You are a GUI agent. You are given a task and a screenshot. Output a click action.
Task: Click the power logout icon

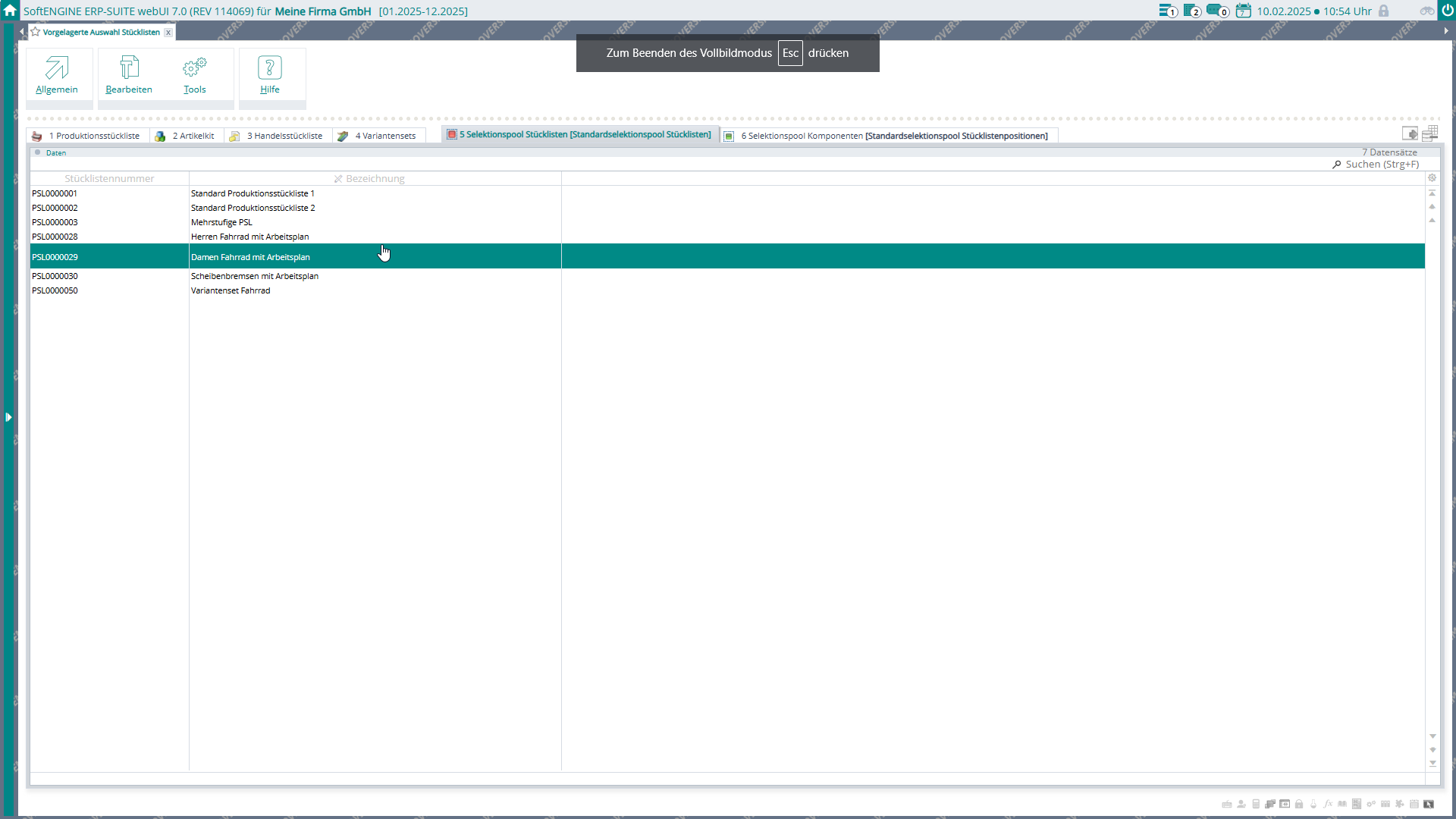point(1446,11)
